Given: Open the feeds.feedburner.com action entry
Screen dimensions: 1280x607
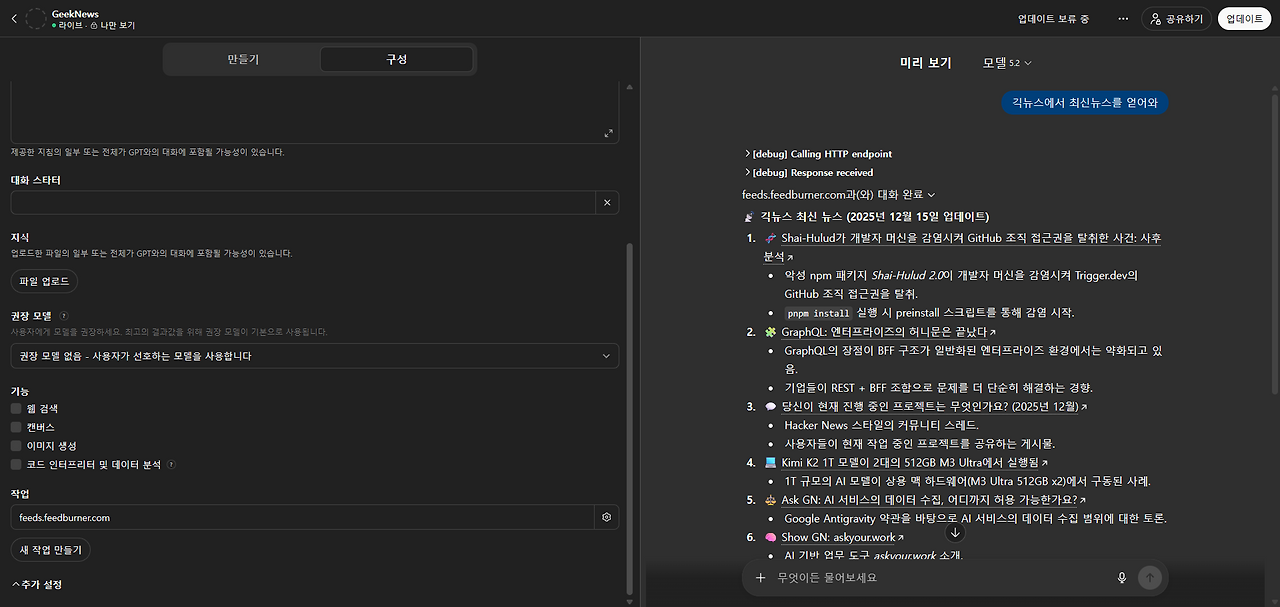Looking at the screenshot, I should coord(303,517).
